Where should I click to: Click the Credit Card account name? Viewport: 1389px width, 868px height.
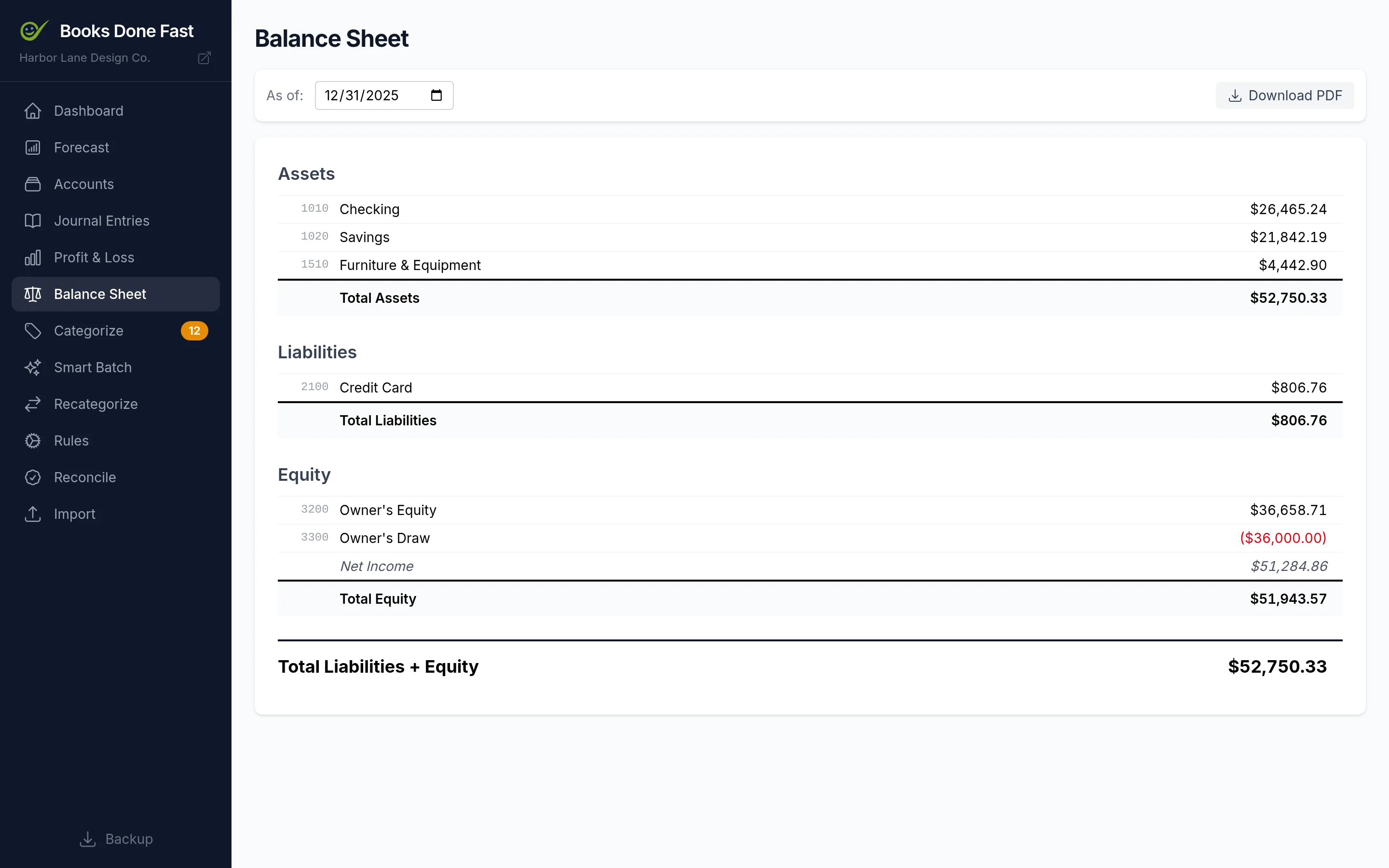376,388
